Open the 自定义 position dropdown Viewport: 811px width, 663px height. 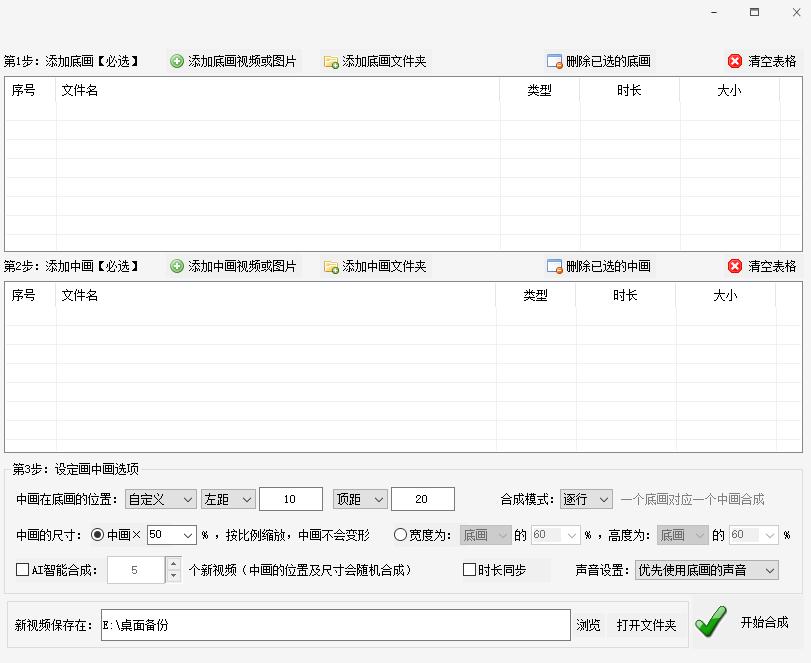(x=159, y=498)
